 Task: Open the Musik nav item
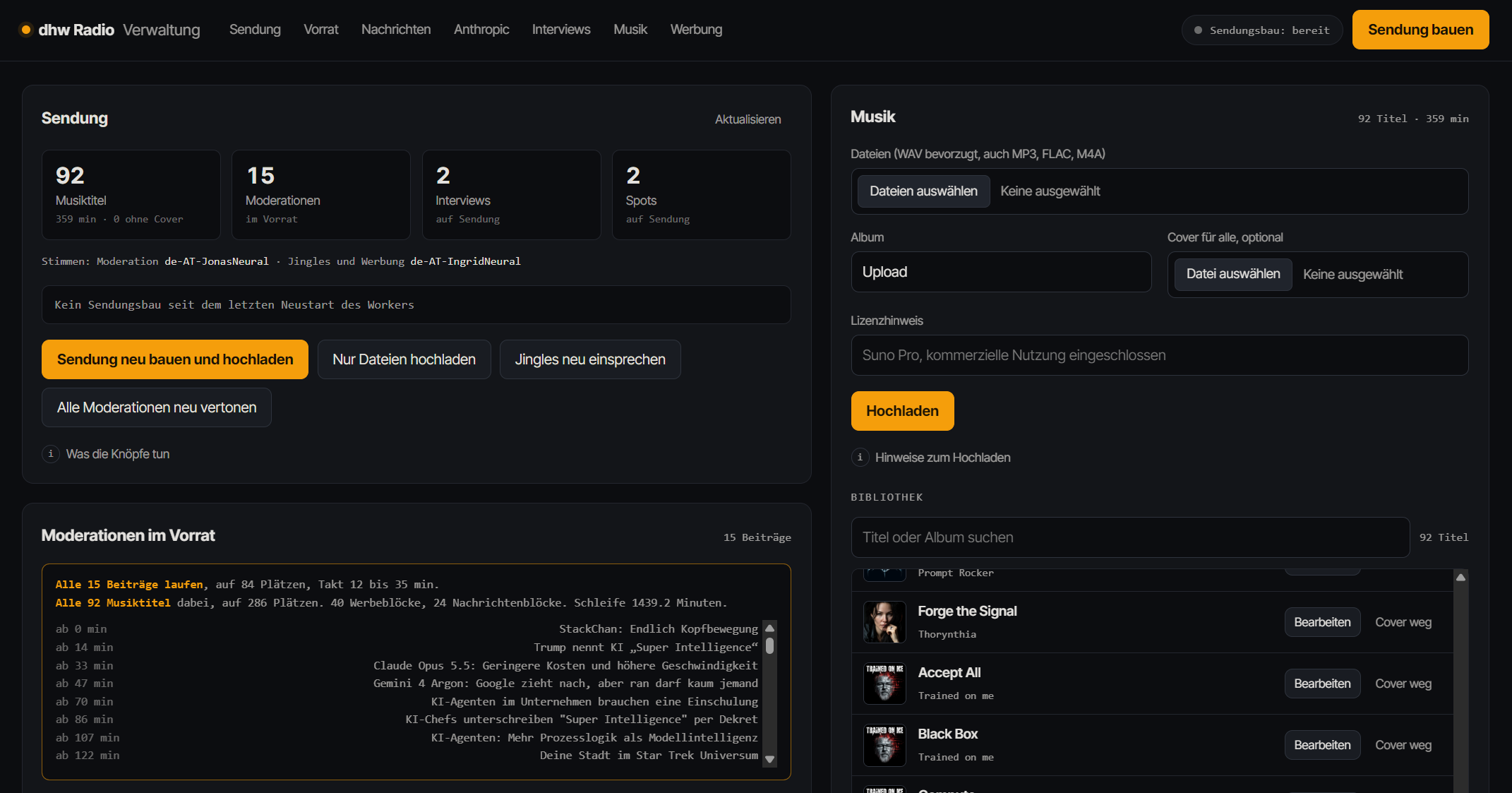(x=630, y=30)
